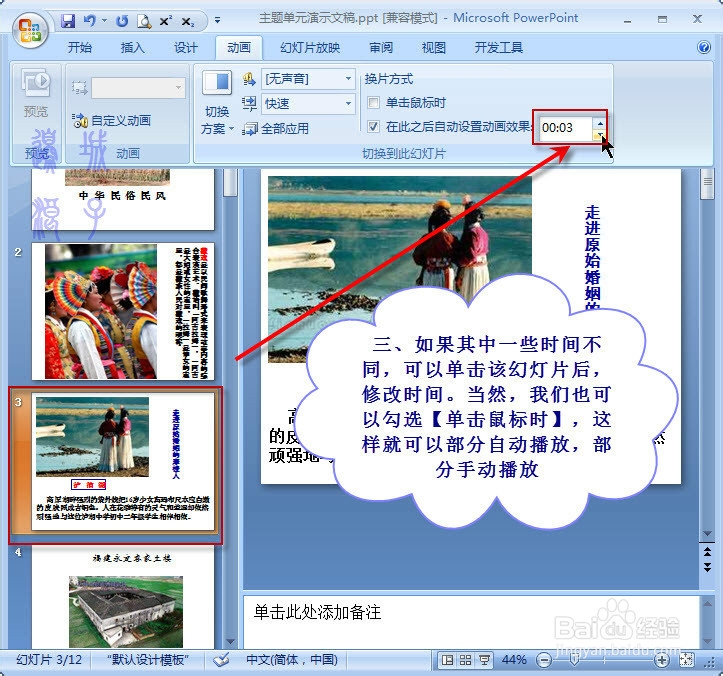Click the slide panel scroll down arrow
The width and height of the screenshot is (723, 676).
click(230, 641)
